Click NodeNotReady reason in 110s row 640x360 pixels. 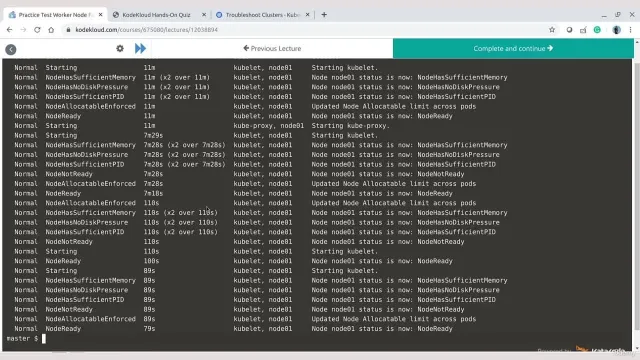pyautogui.click(x=69, y=242)
